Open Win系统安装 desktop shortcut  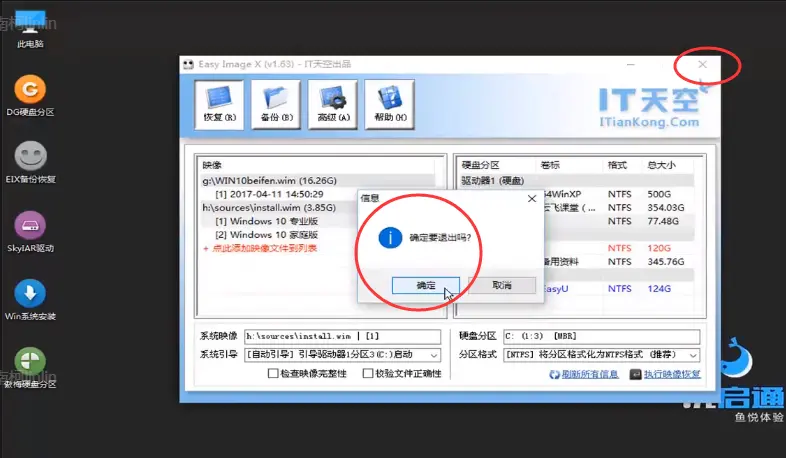[30, 300]
